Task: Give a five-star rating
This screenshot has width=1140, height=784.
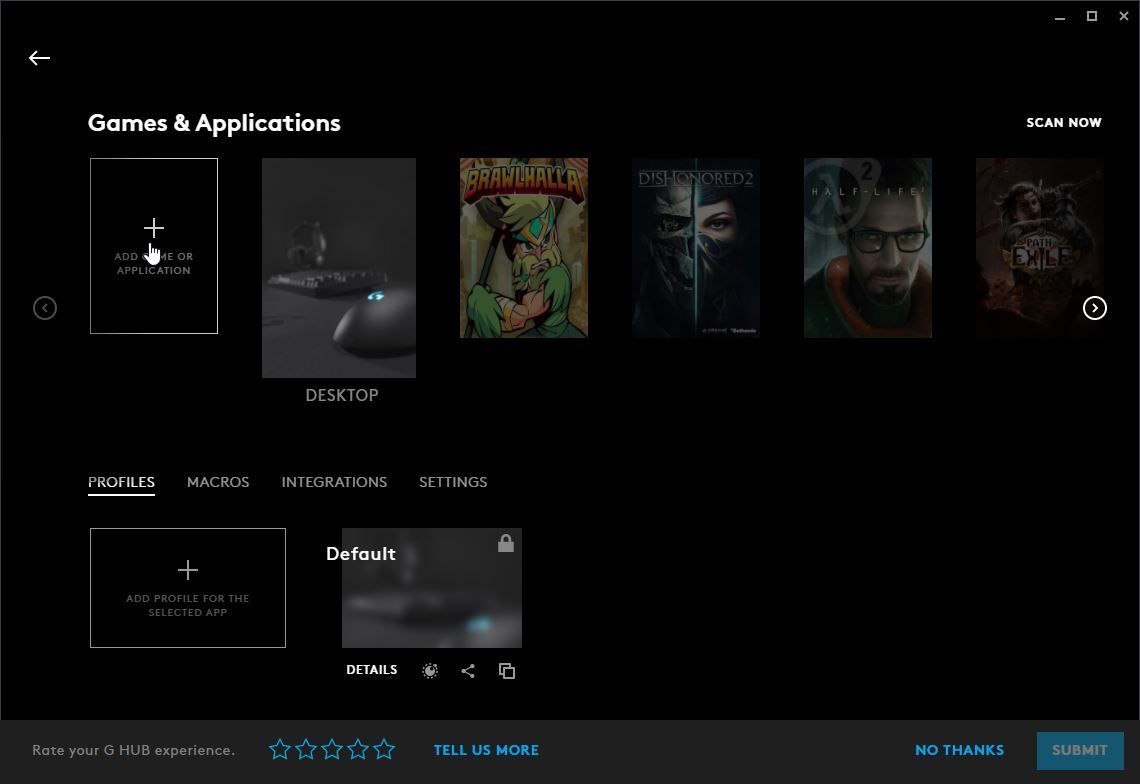Action: pos(384,749)
